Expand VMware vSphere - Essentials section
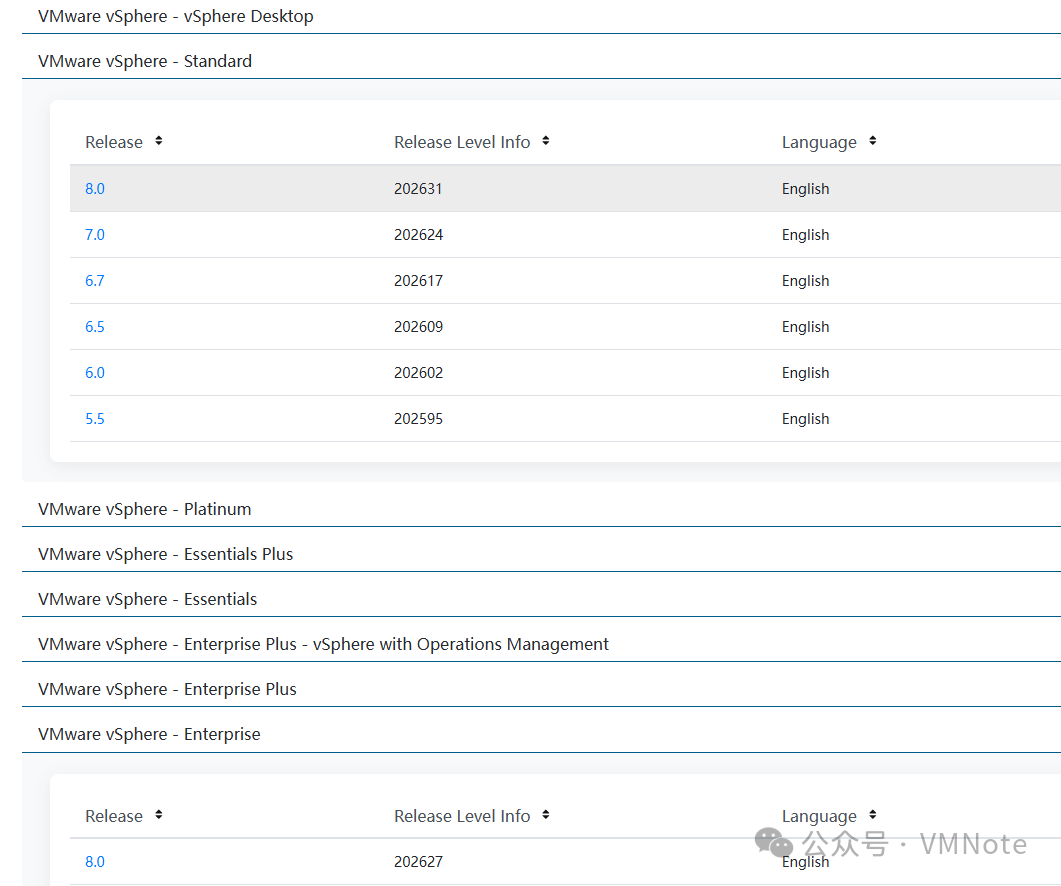This screenshot has height=886, width=1061. point(148,599)
